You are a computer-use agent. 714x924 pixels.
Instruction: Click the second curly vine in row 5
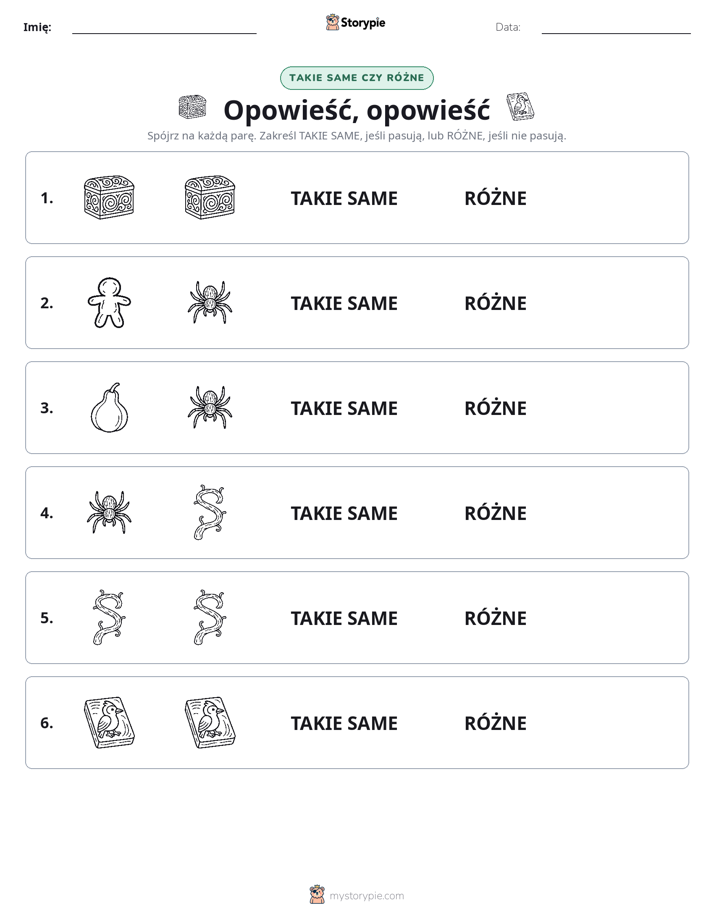click(210, 617)
